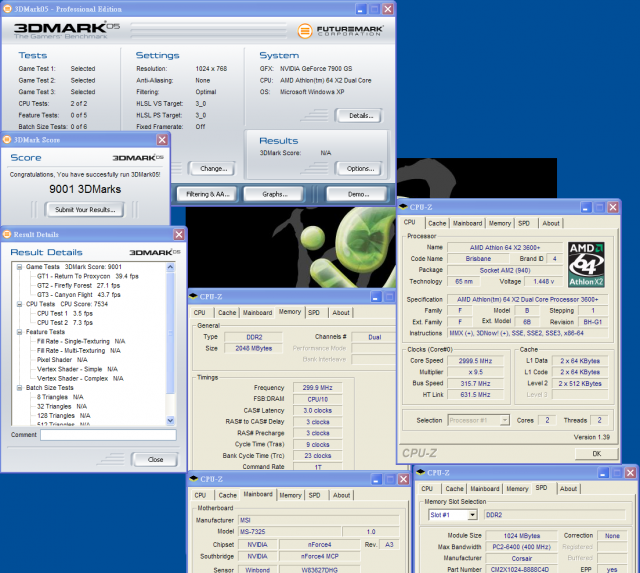Open the Processor #1 selection dropdown
This screenshot has width=640, height=573.
tap(505, 420)
